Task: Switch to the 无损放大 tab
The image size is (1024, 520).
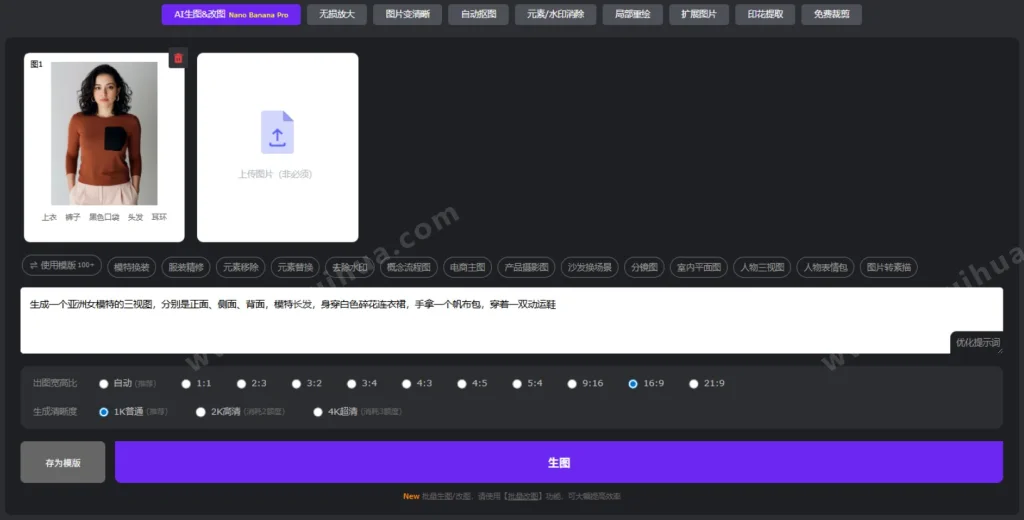Action: (x=336, y=14)
